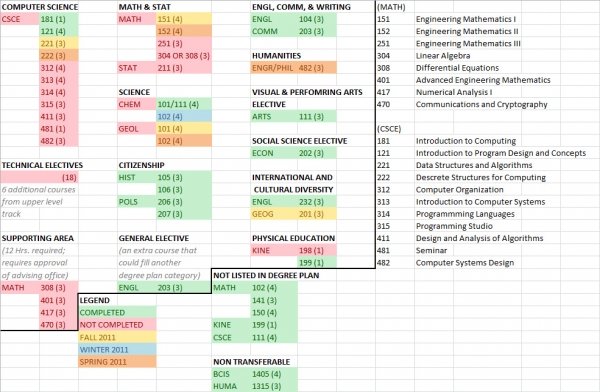Click the NOT LISTED IN DEGREE PLAN header
The width and height of the screenshot is (600, 392).
pyautogui.click(x=266, y=275)
